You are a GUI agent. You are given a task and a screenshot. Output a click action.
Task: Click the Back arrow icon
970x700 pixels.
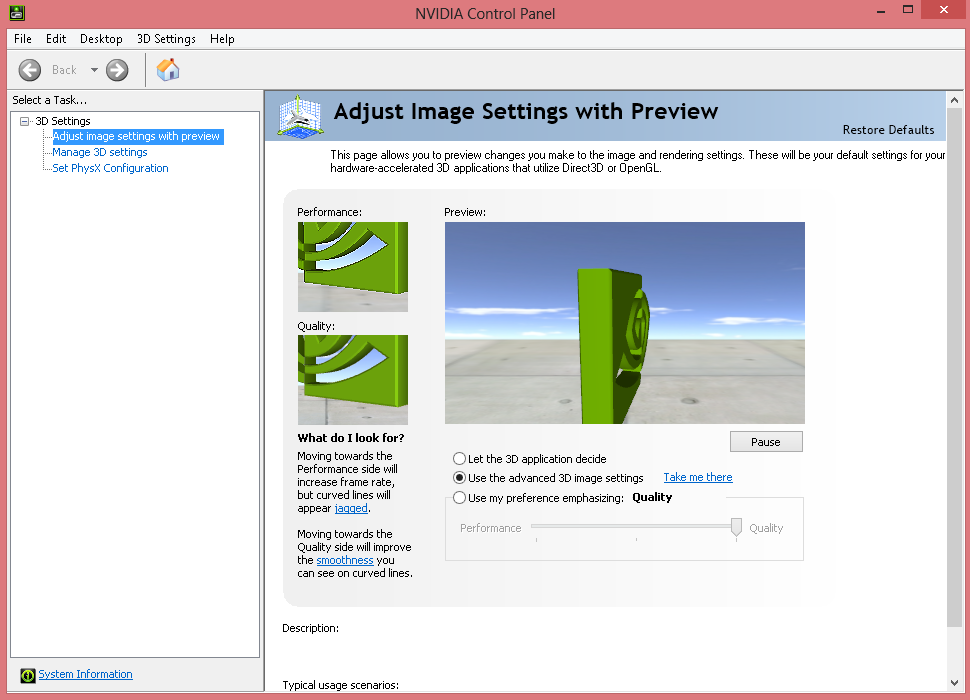[x=30, y=70]
